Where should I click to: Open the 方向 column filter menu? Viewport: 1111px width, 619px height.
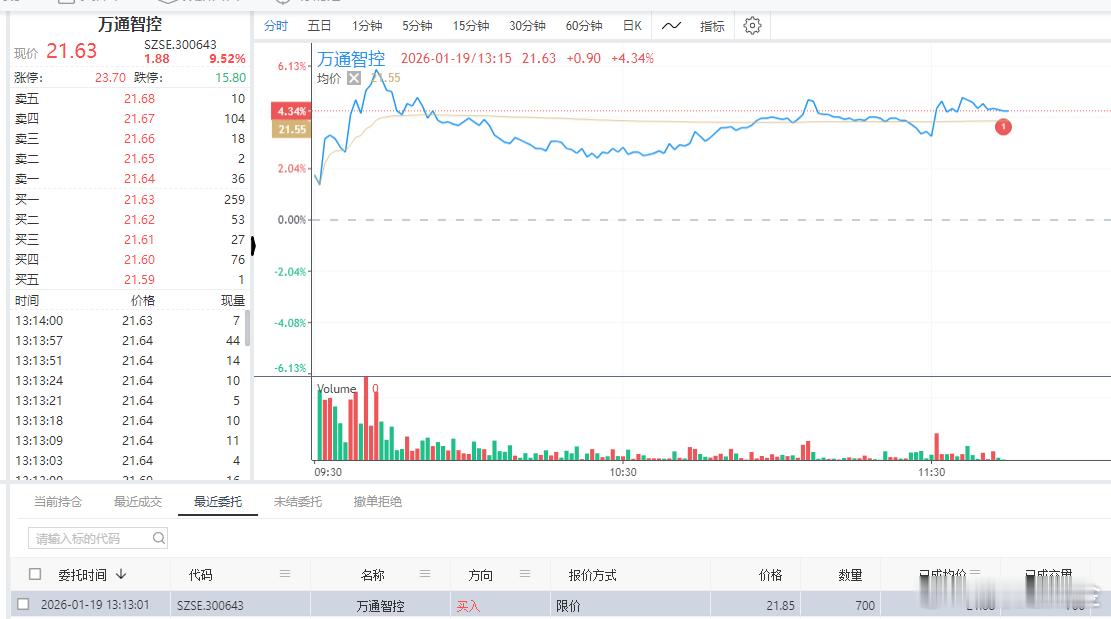pyautogui.click(x=525, y=574)
